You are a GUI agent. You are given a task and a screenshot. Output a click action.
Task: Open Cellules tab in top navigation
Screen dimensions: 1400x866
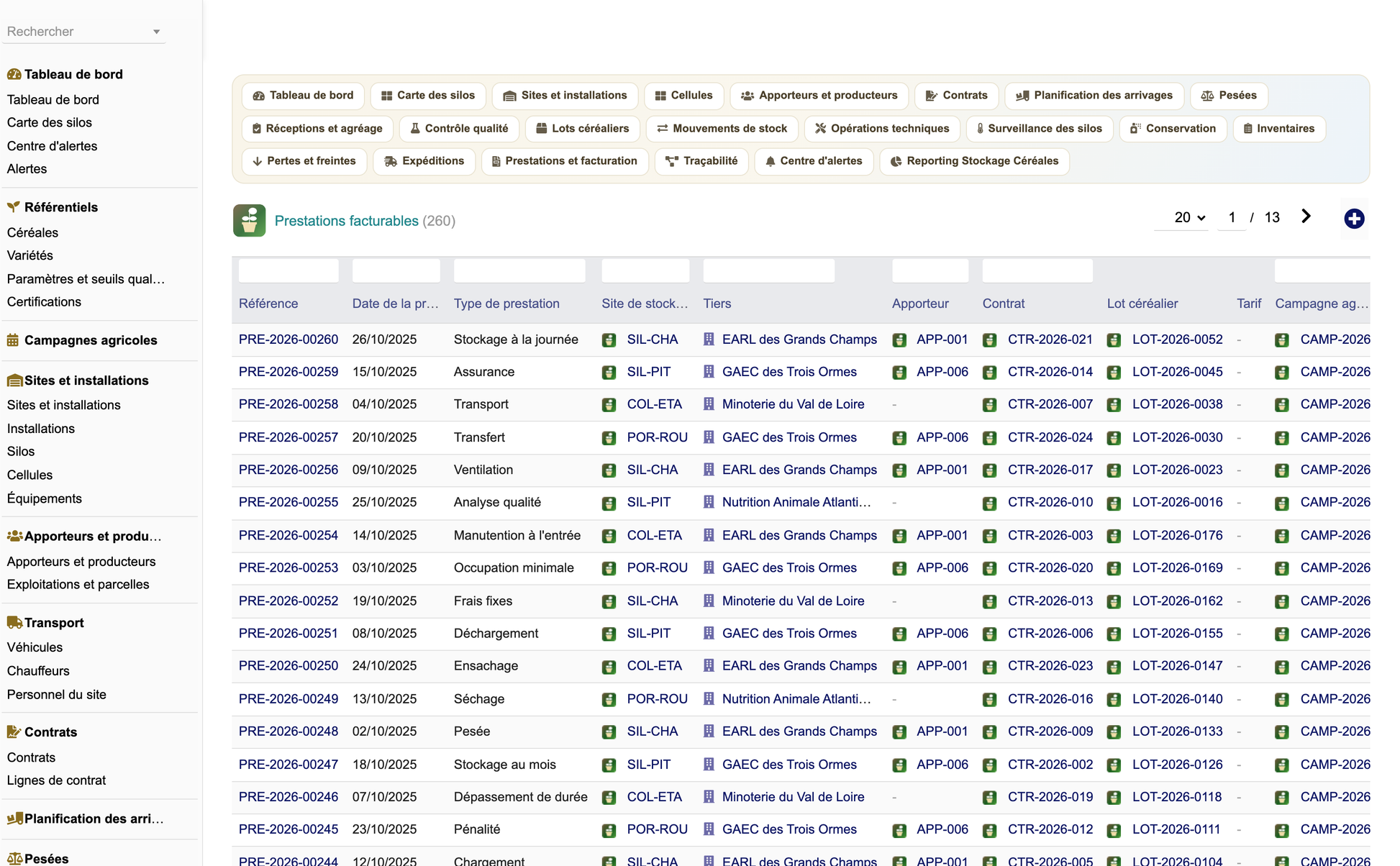click(x=683, y=96)
